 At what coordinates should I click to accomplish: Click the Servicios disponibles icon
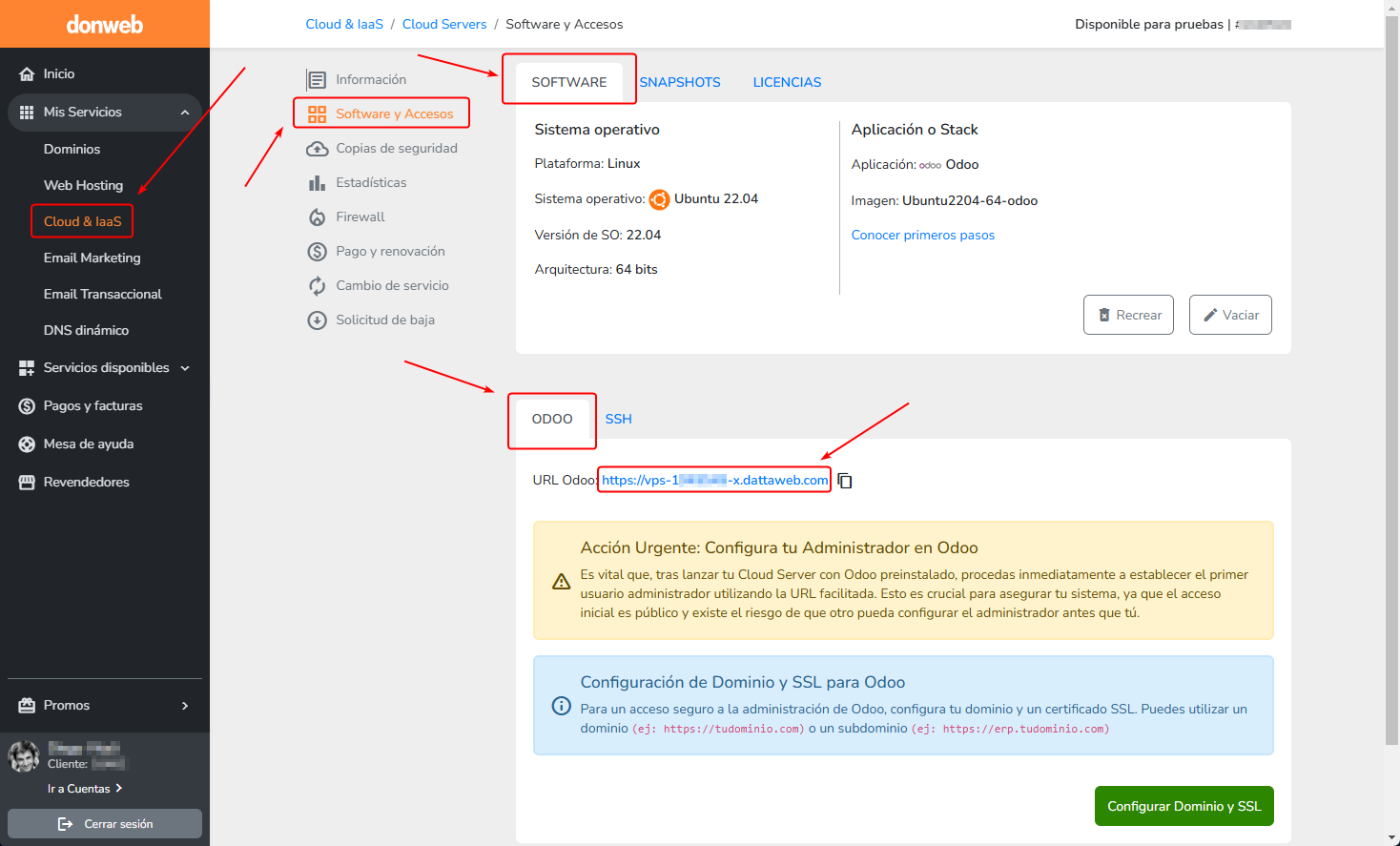click(27, 367)
